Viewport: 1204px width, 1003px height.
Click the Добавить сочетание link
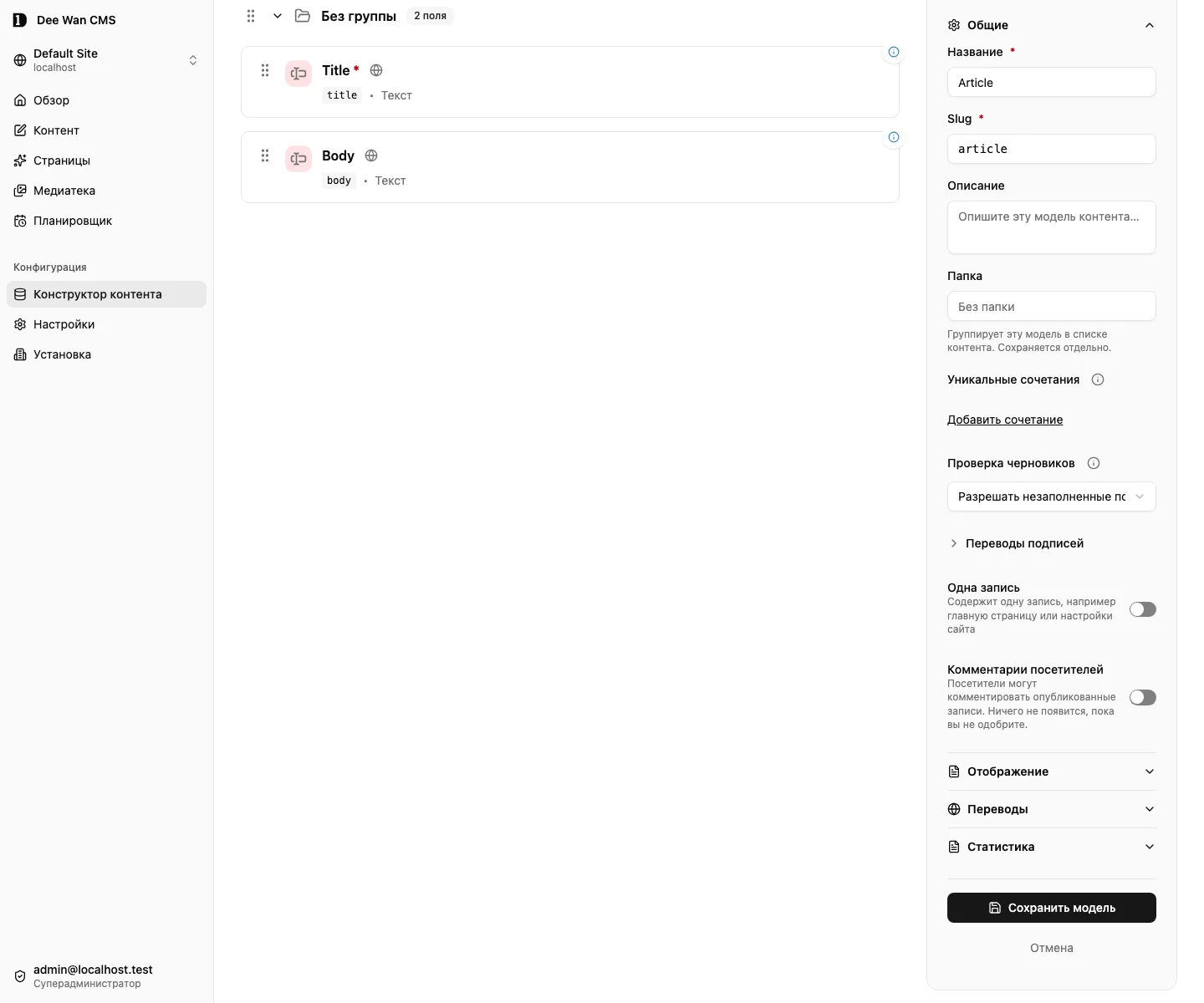(1005, 420)
